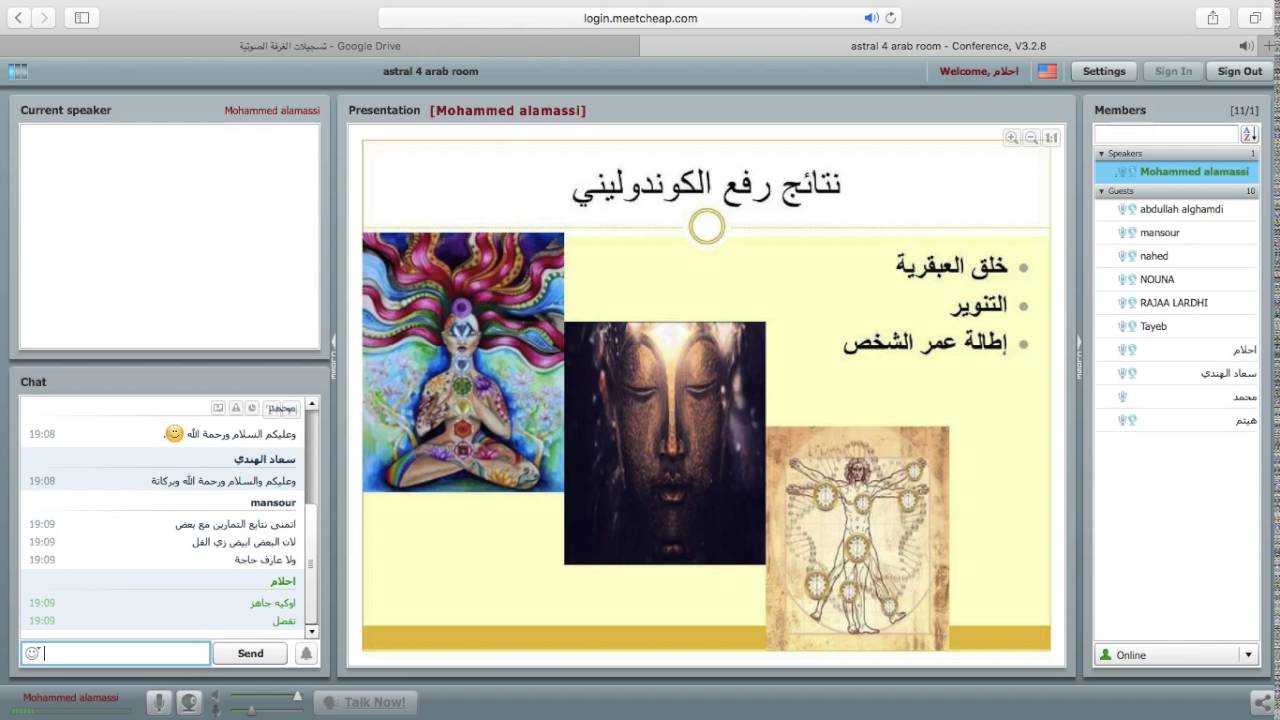The height and width of the screenshot is (720, 1280).
Task: Focus the members search field
Action: click(1166, 134)
